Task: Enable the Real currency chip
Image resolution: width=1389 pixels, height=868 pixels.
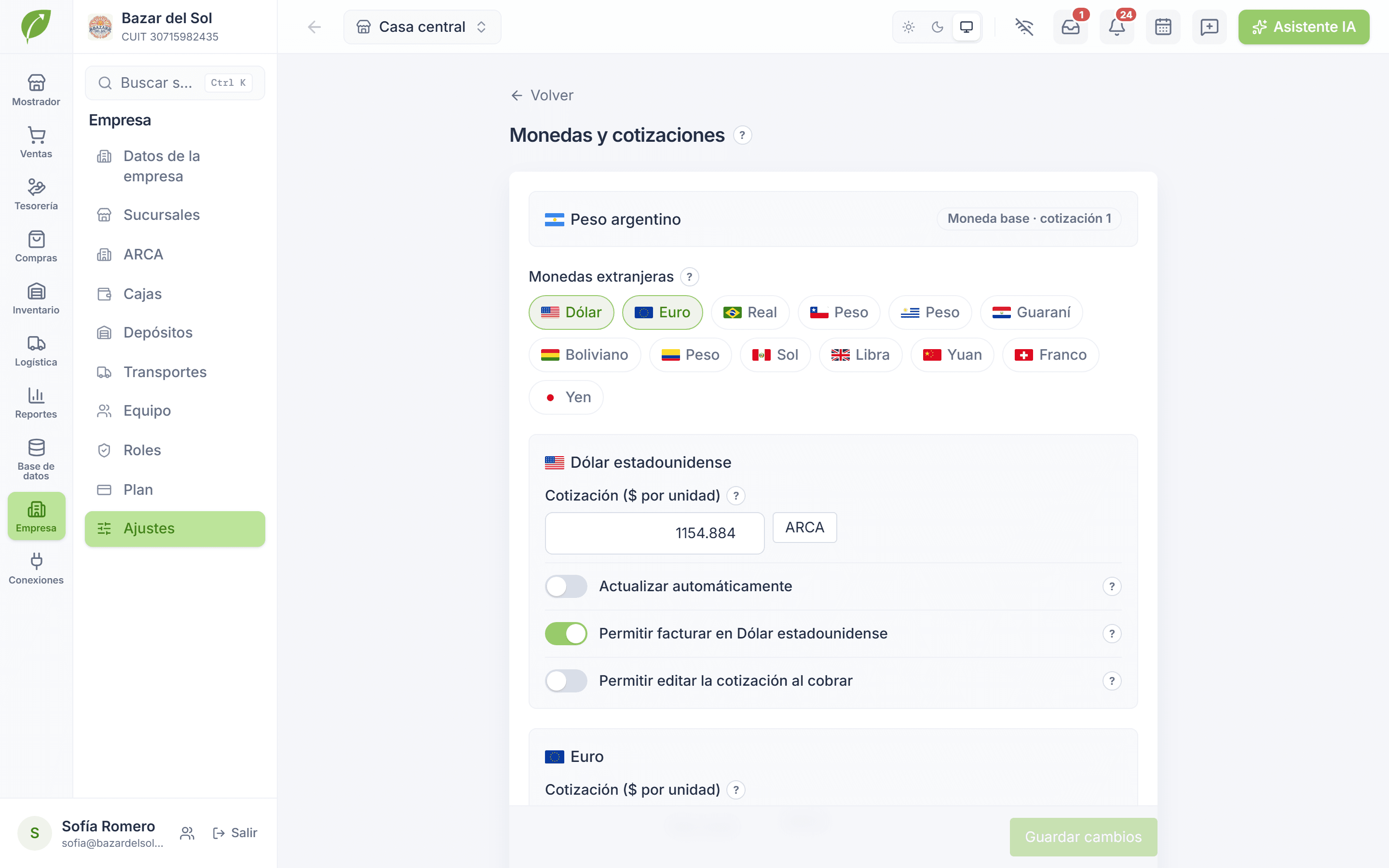Action: 749,312
